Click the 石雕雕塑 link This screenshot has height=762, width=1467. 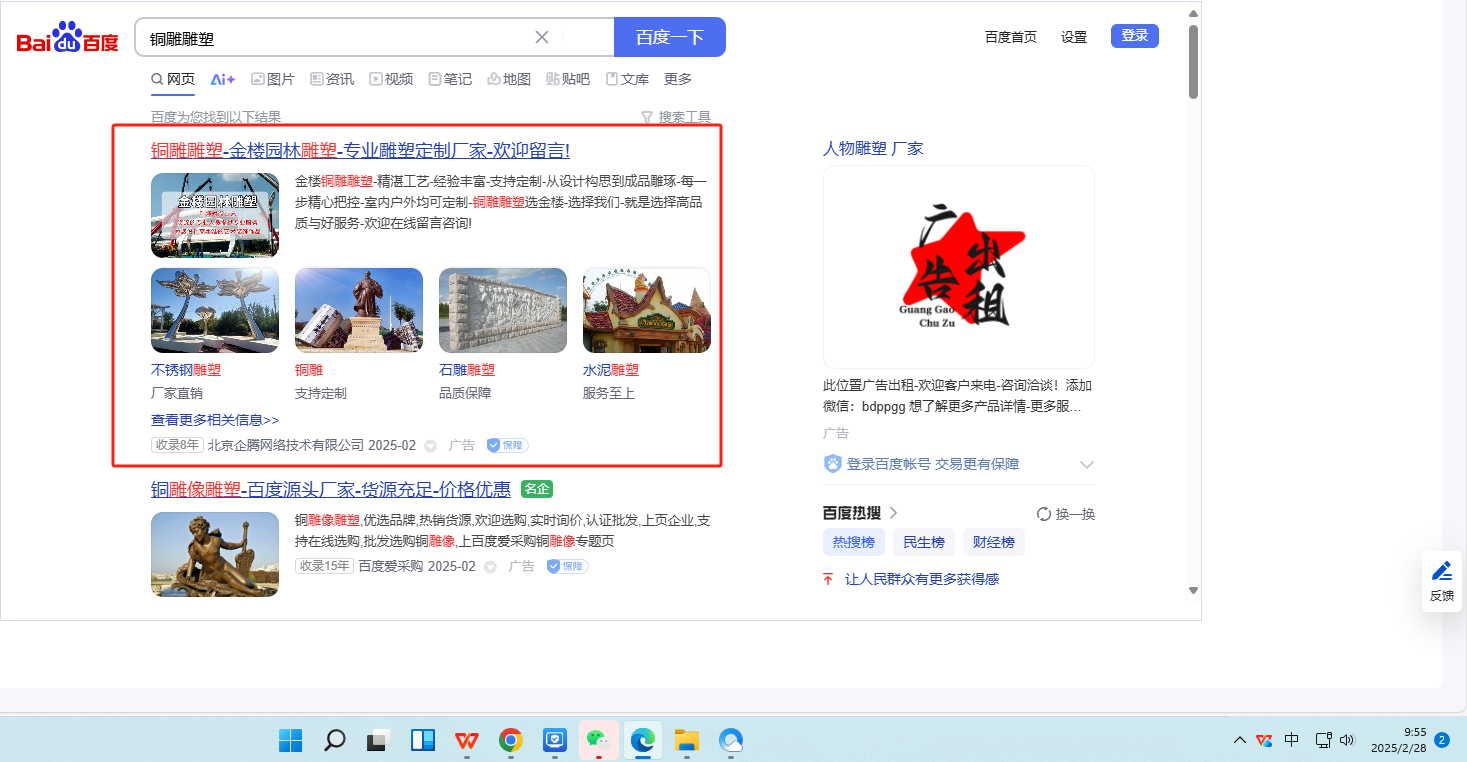click(x=467, y=370)
